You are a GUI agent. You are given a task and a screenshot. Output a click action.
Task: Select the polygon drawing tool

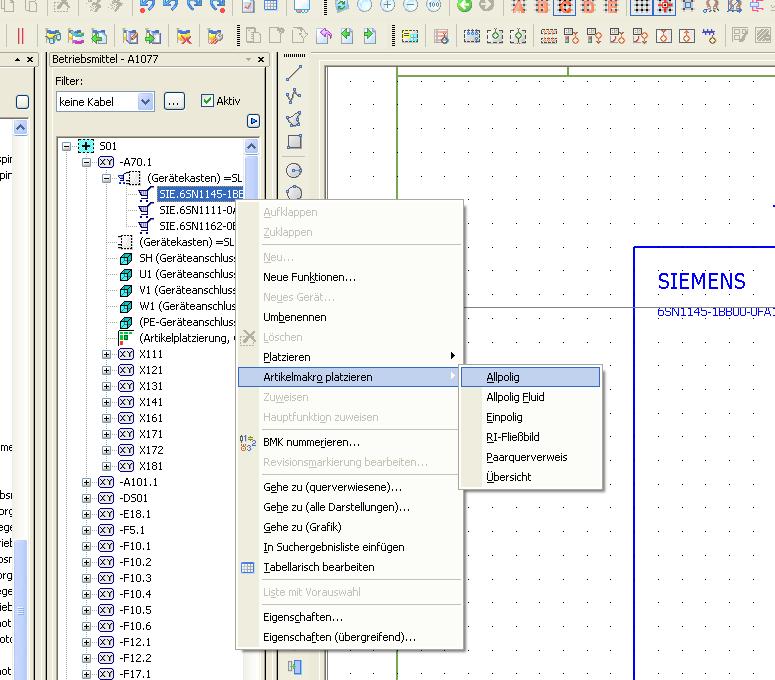click(294, 119)
